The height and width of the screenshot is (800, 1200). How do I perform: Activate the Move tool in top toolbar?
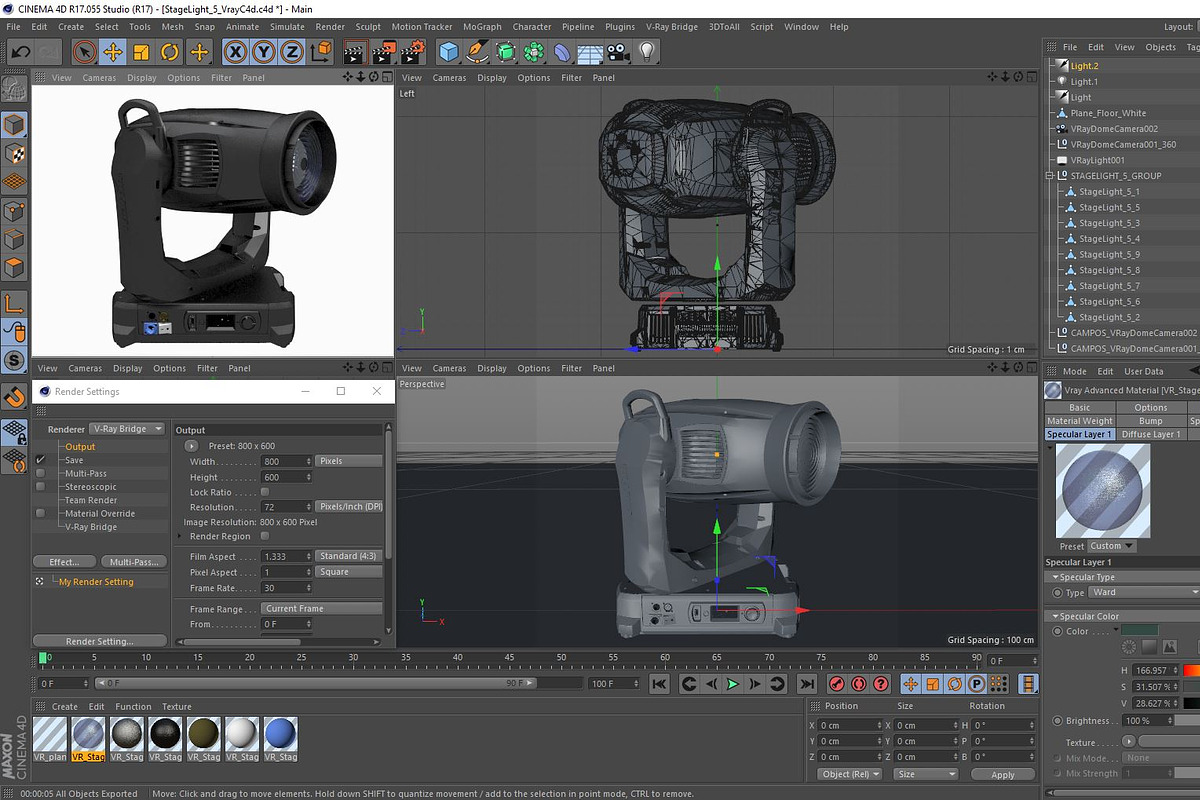113,51
